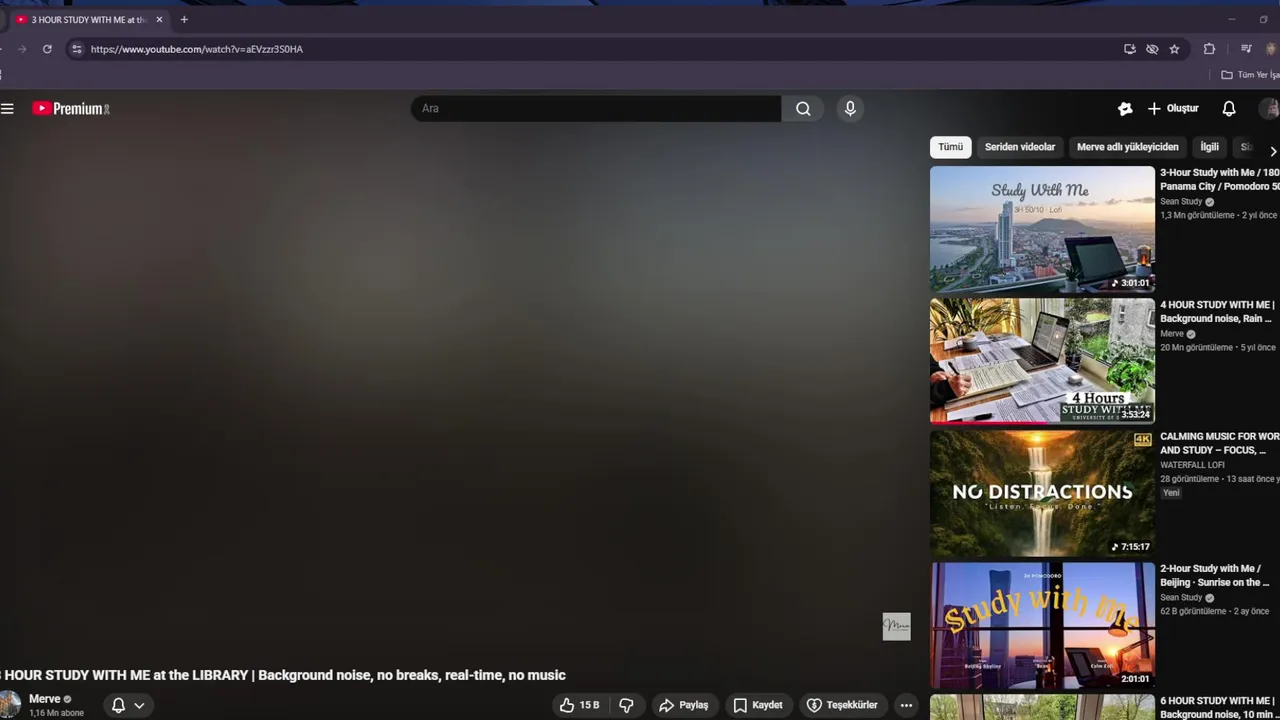Select the Seriden videolar chip

(1019, 147)
